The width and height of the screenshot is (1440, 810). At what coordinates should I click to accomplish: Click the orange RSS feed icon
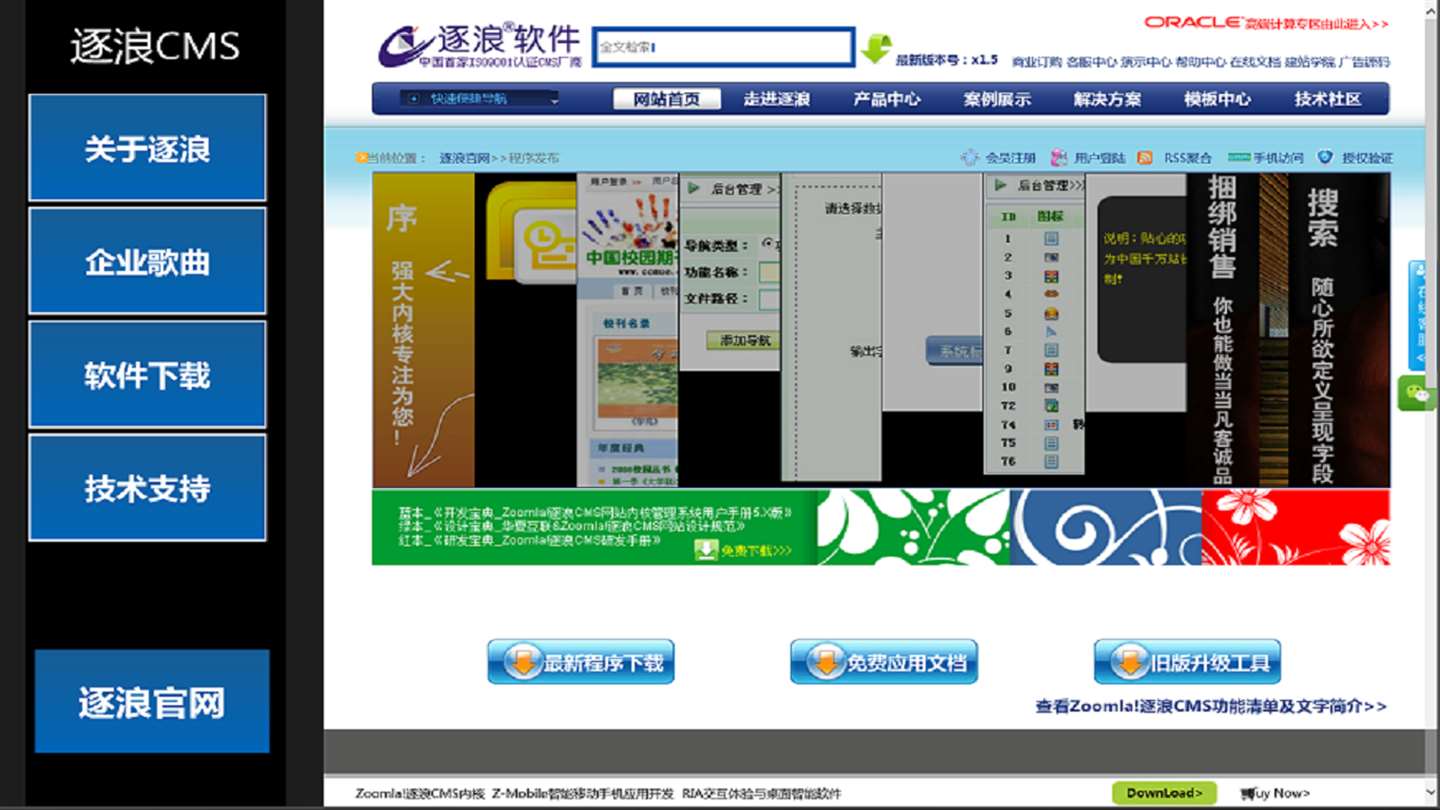coord(1145,158)
